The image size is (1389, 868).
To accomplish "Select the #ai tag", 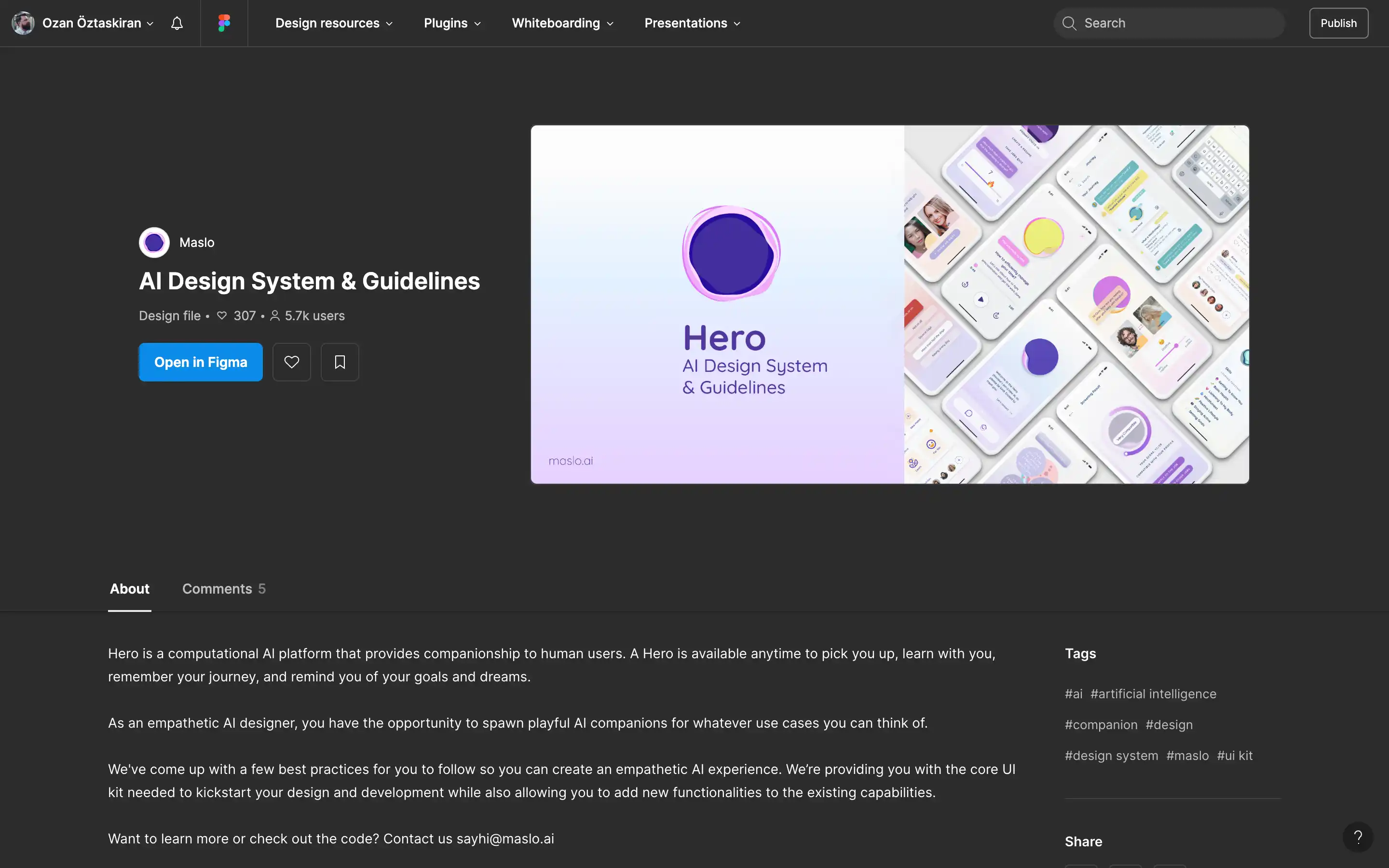I will [x=1073, y=694].
